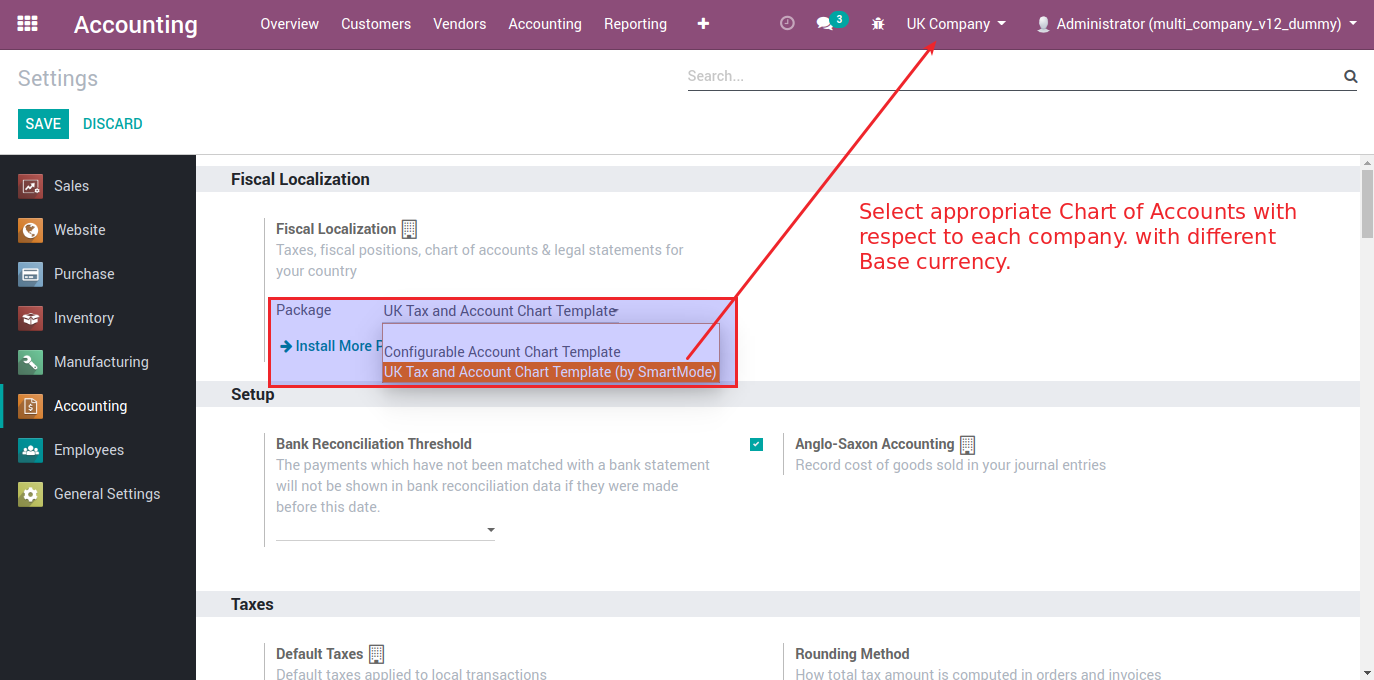Screen dimensions: 1374x680
Task: Select the Employees people icon in sidebar
Action: [31, 450]
